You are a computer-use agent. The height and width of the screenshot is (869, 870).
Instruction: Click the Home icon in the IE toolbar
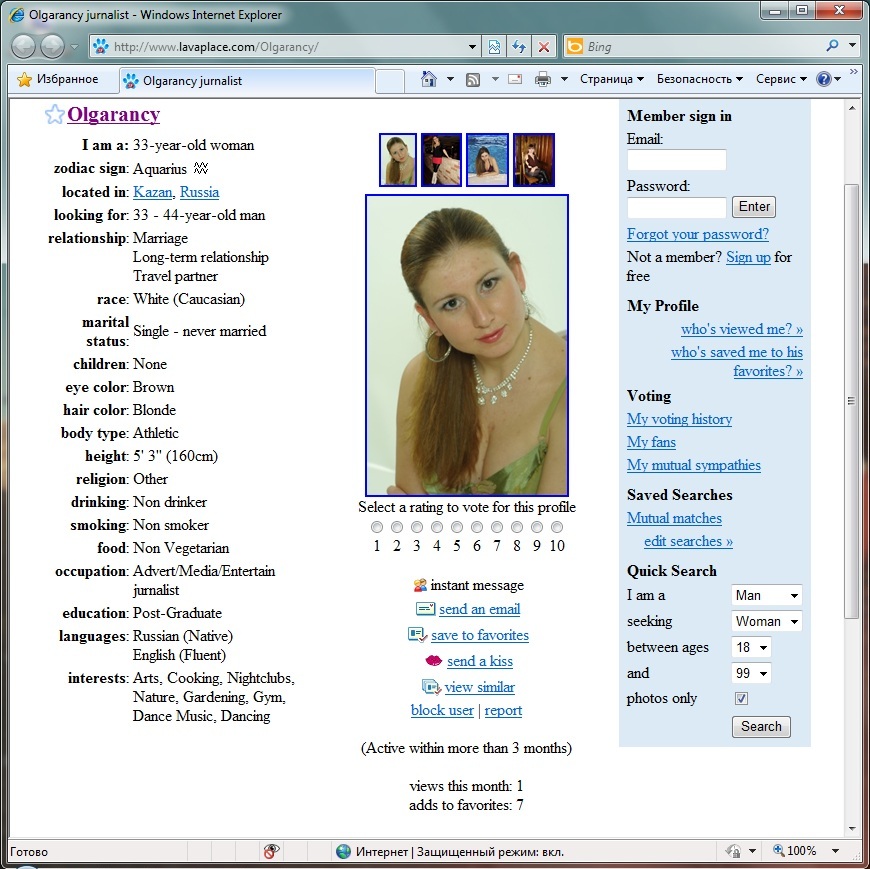[429, 79]
